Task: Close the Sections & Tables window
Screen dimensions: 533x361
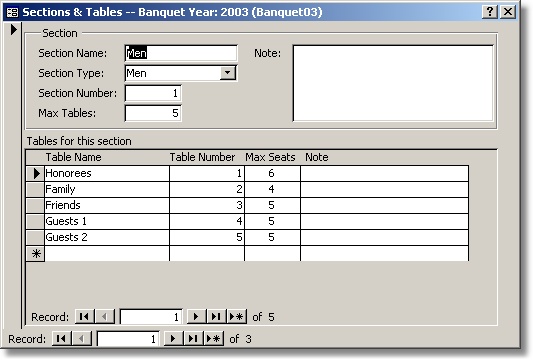Action: 508,12
